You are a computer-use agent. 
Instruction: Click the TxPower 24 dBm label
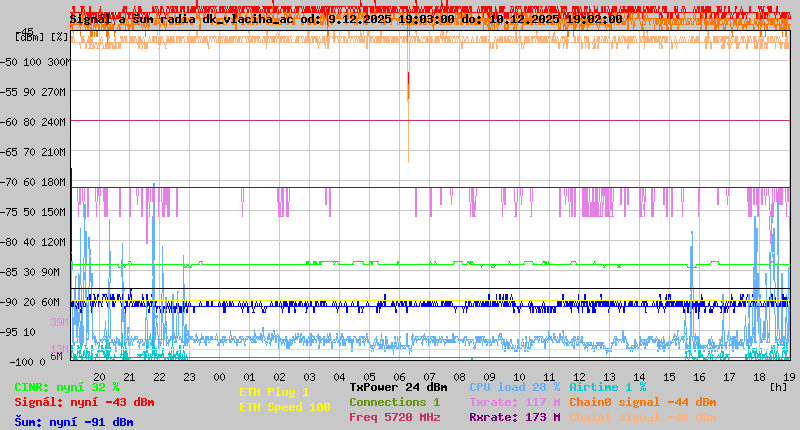pyautogui.click(x=398, y=386)
